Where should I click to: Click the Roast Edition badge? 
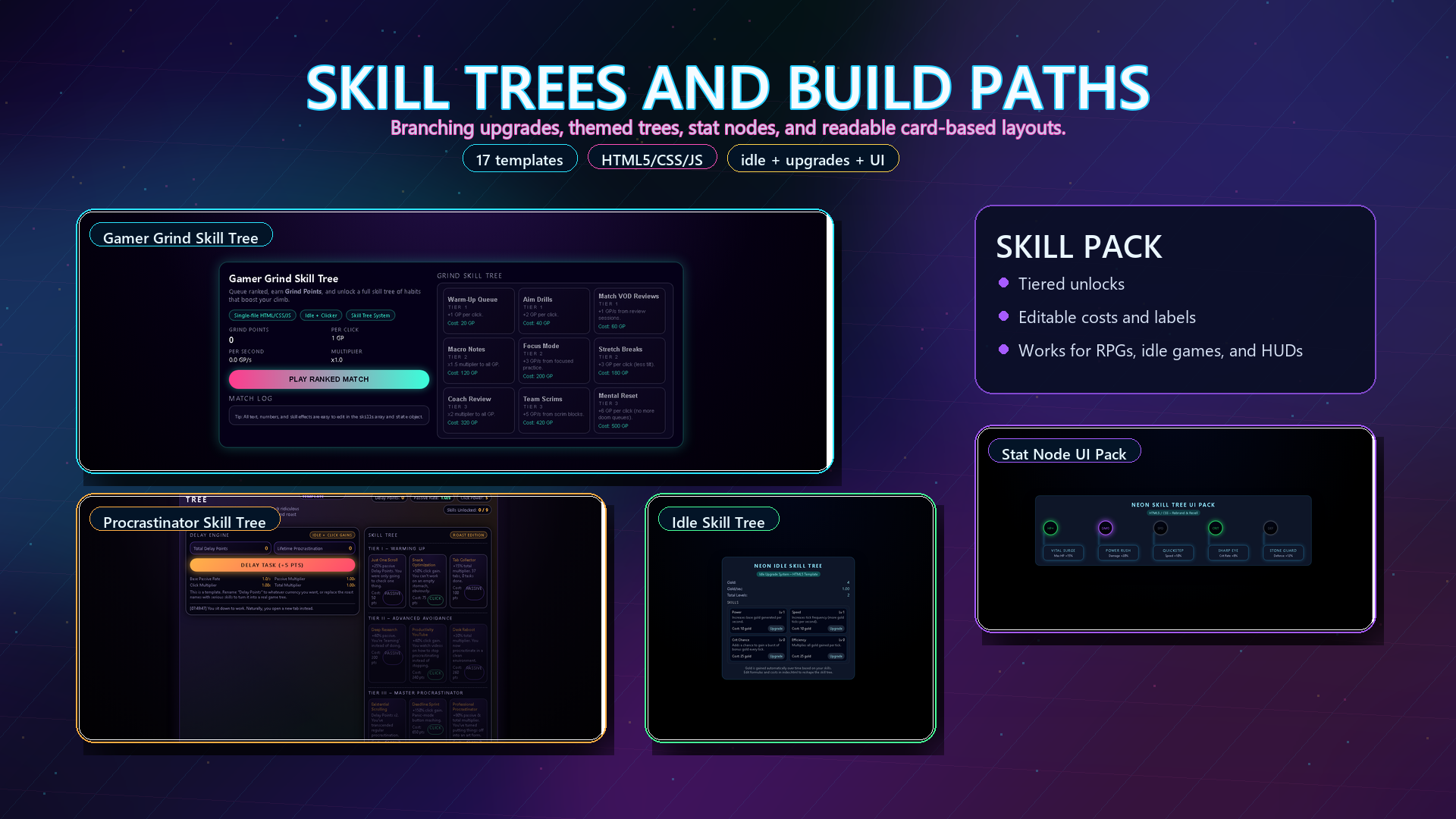(469, 535)
